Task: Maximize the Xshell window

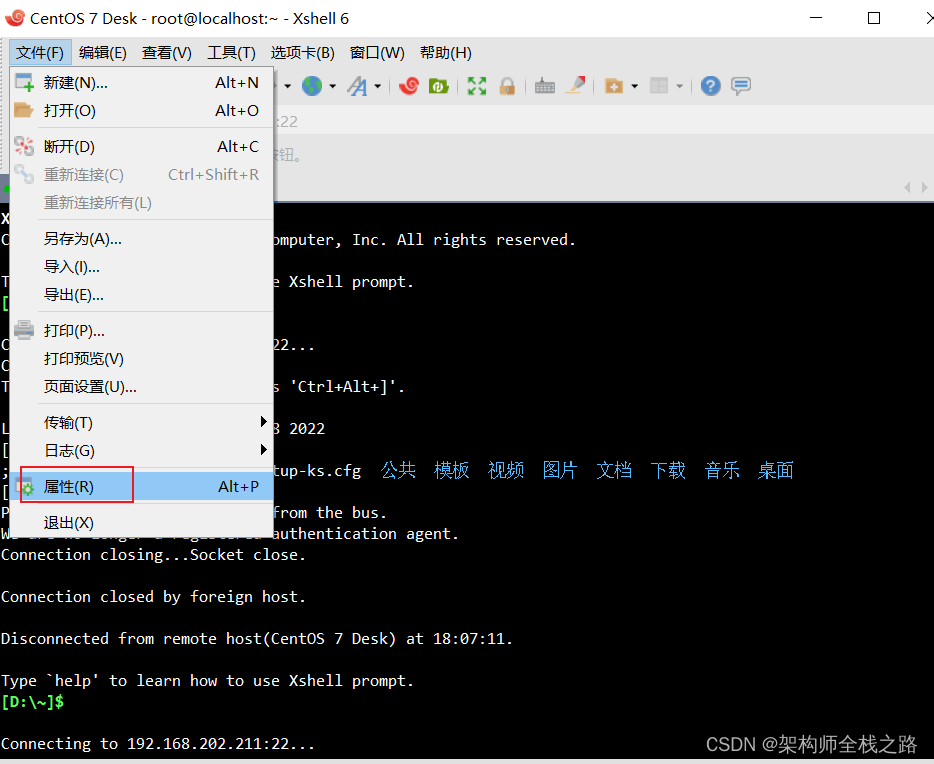Action: coord(873,18)
